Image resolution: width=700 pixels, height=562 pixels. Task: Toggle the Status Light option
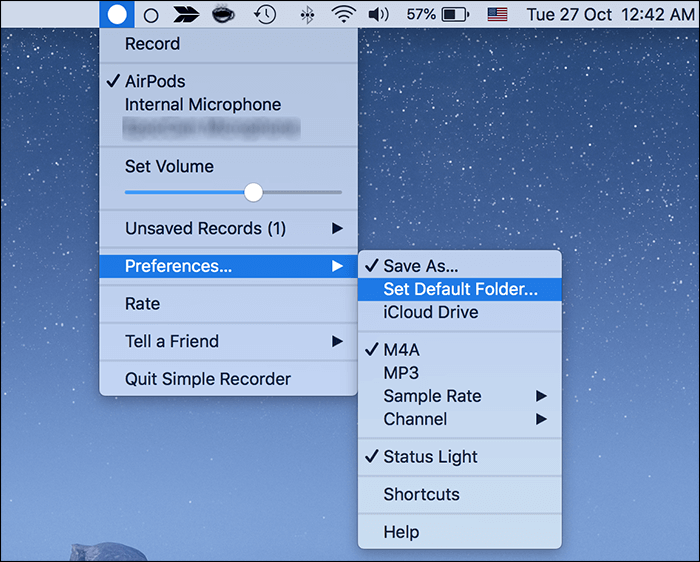[430, 457]
